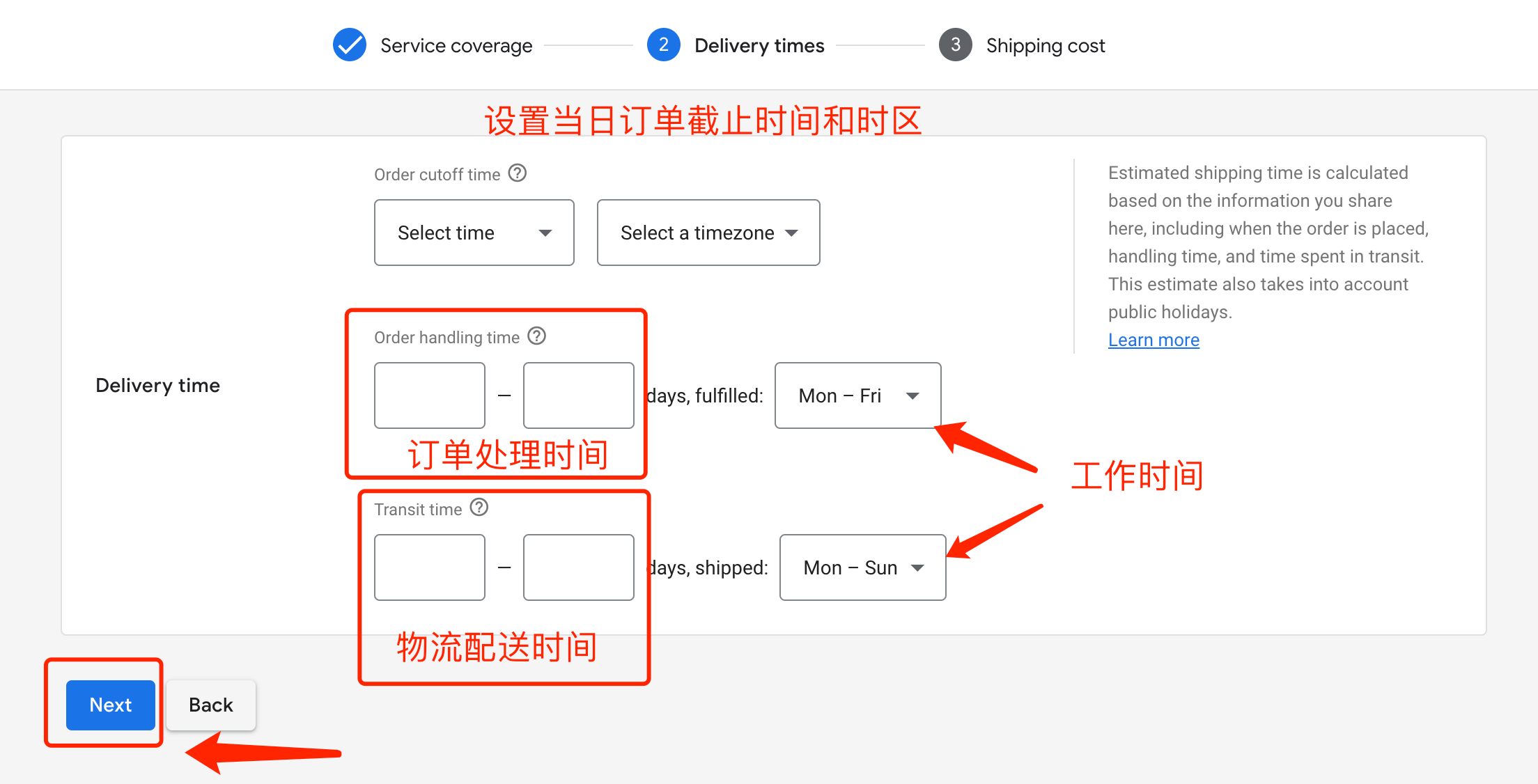Open the Select time dropdown
This screenshot has height=784, width=1538.
pos(474,233)
